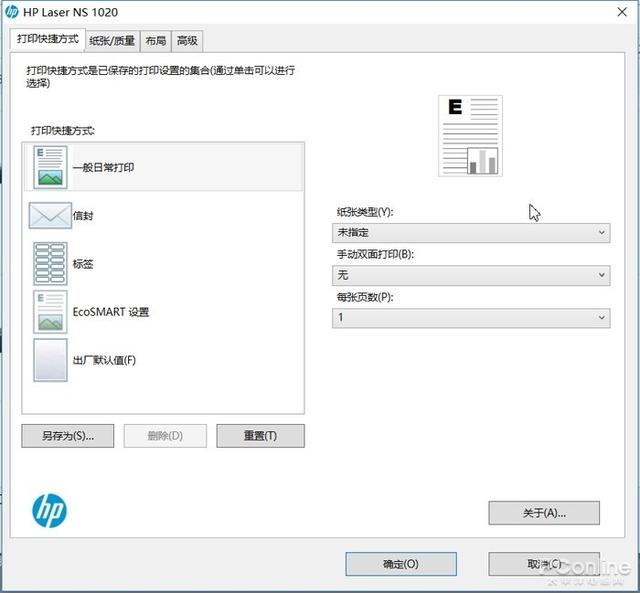The image size is (640, 593).
Task: Click the HP logo in title bar
Action: [x=12, y=12]
